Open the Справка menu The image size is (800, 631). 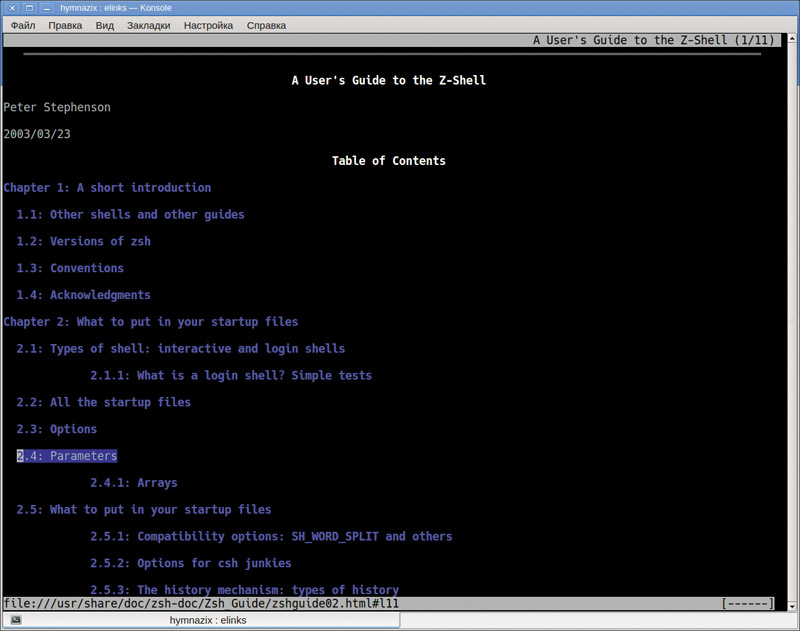pyautogui.click(x=266, y=26)
